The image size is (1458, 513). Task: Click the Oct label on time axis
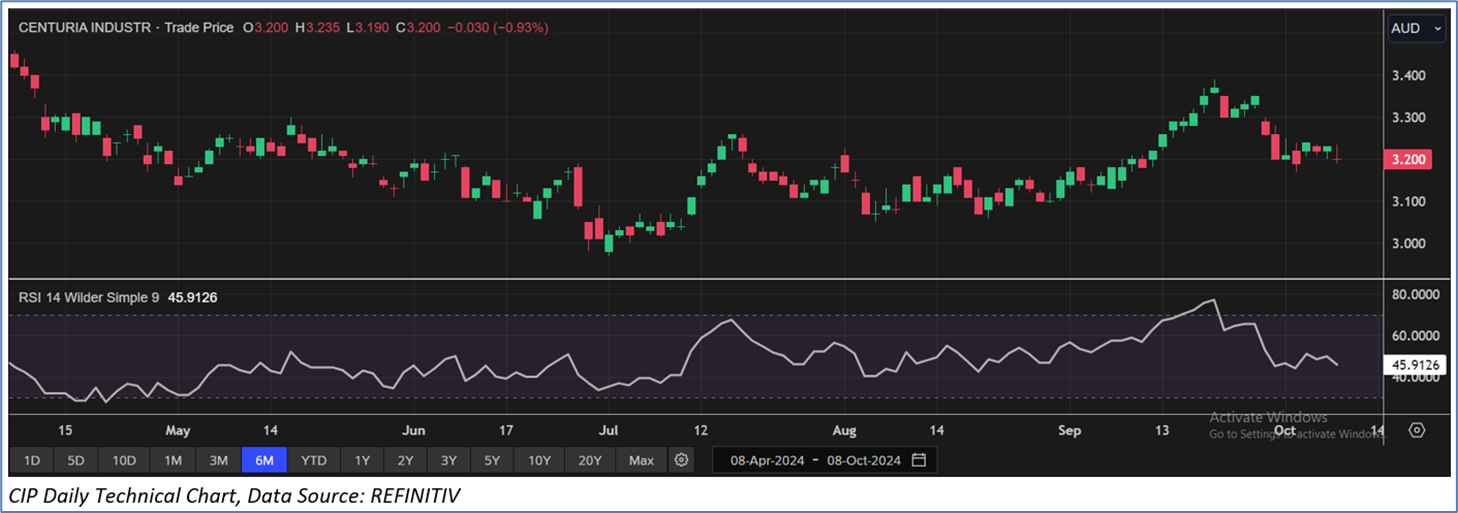1286,431
